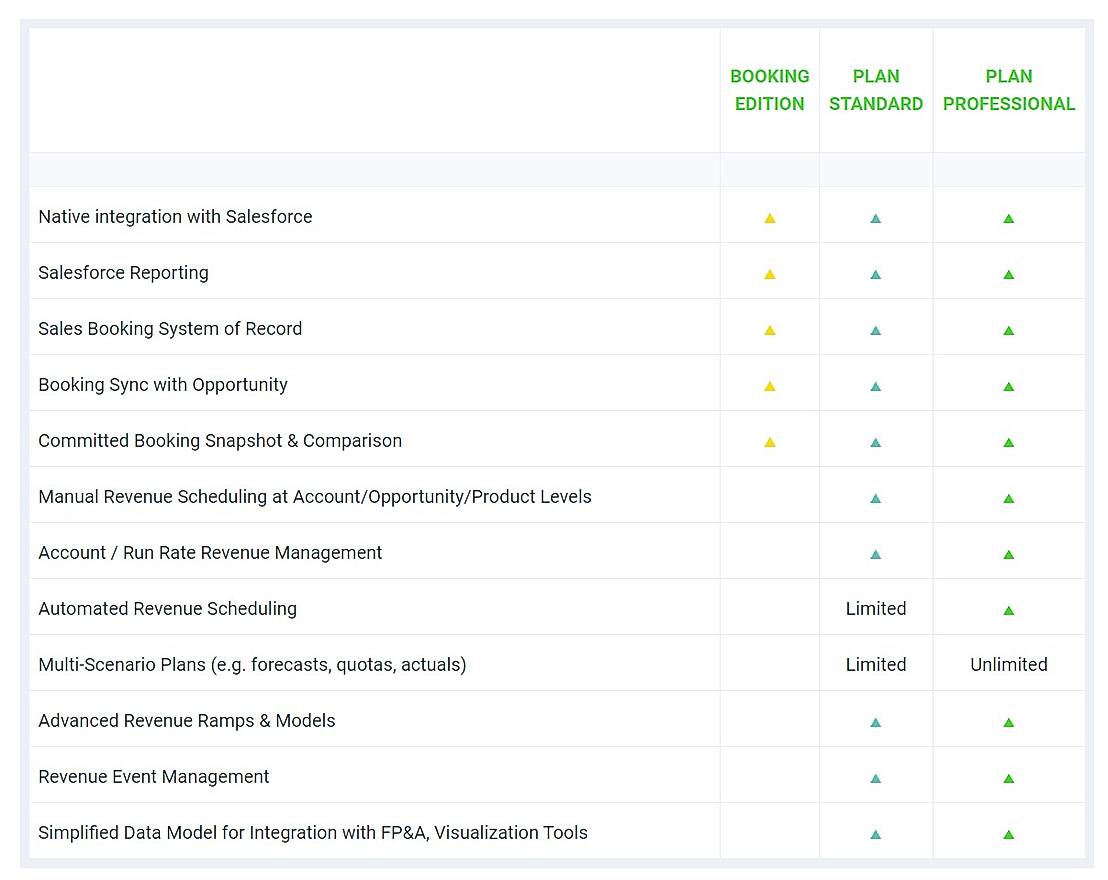
Task: Click Plan Standard triangle for Simplified Data Model row
Action: [x=875, y=834]
